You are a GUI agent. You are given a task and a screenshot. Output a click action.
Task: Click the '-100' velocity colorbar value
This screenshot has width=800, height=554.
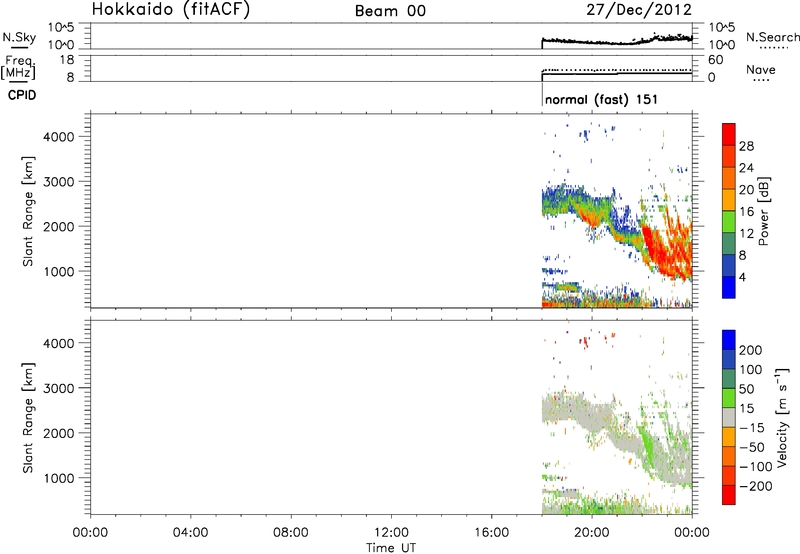tap(756, 467)
